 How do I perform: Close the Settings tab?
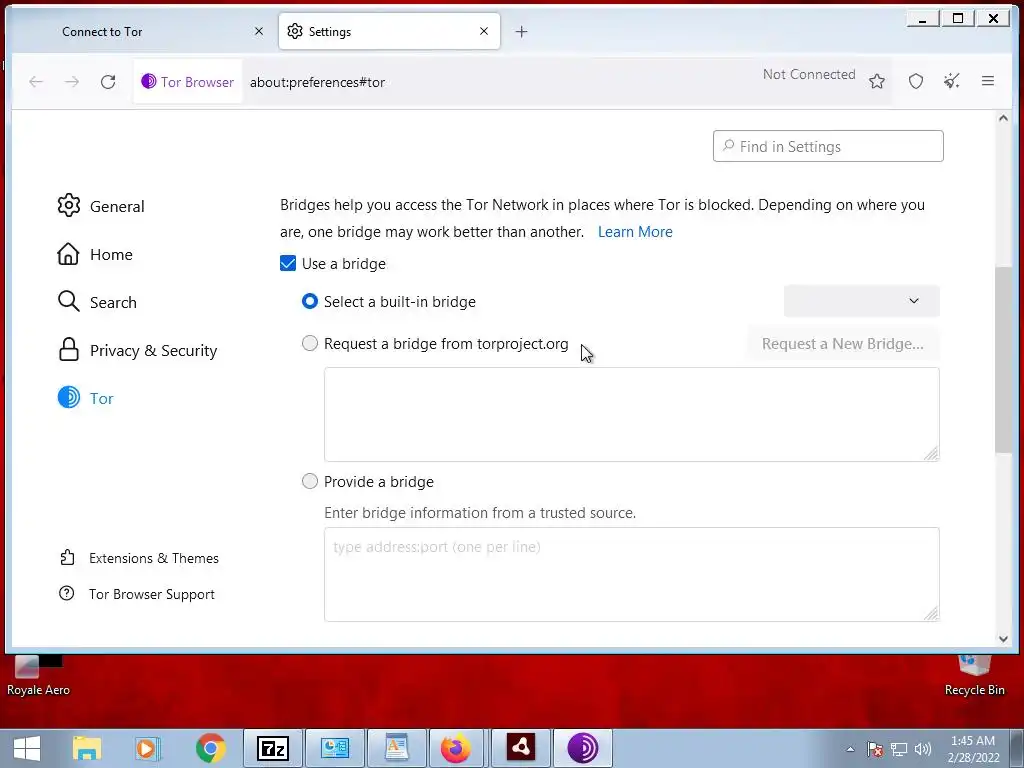pos(484,31)
